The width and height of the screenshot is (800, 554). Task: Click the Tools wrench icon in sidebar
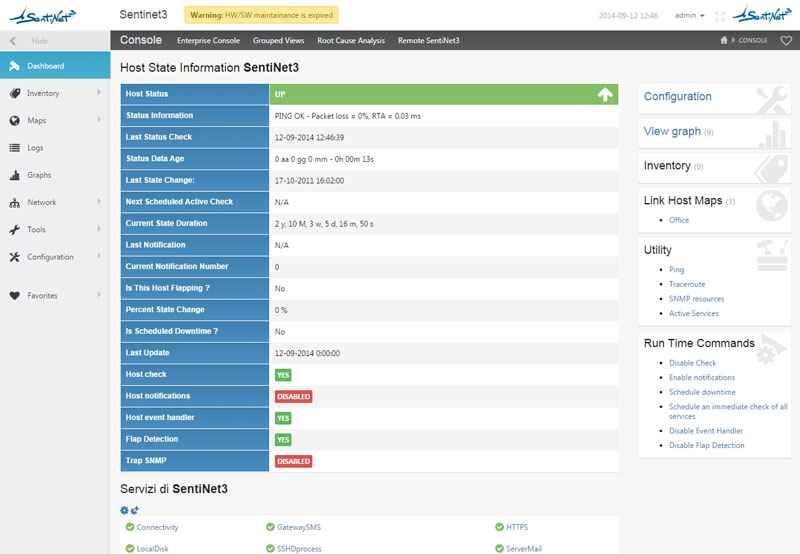tap(15, 230)
